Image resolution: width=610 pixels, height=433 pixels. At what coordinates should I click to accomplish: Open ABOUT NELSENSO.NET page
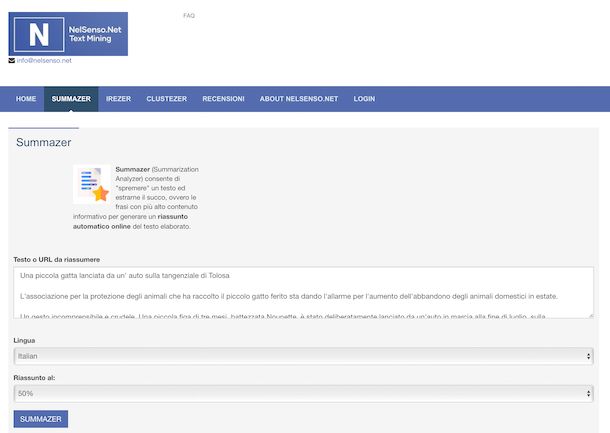point(299,99)
